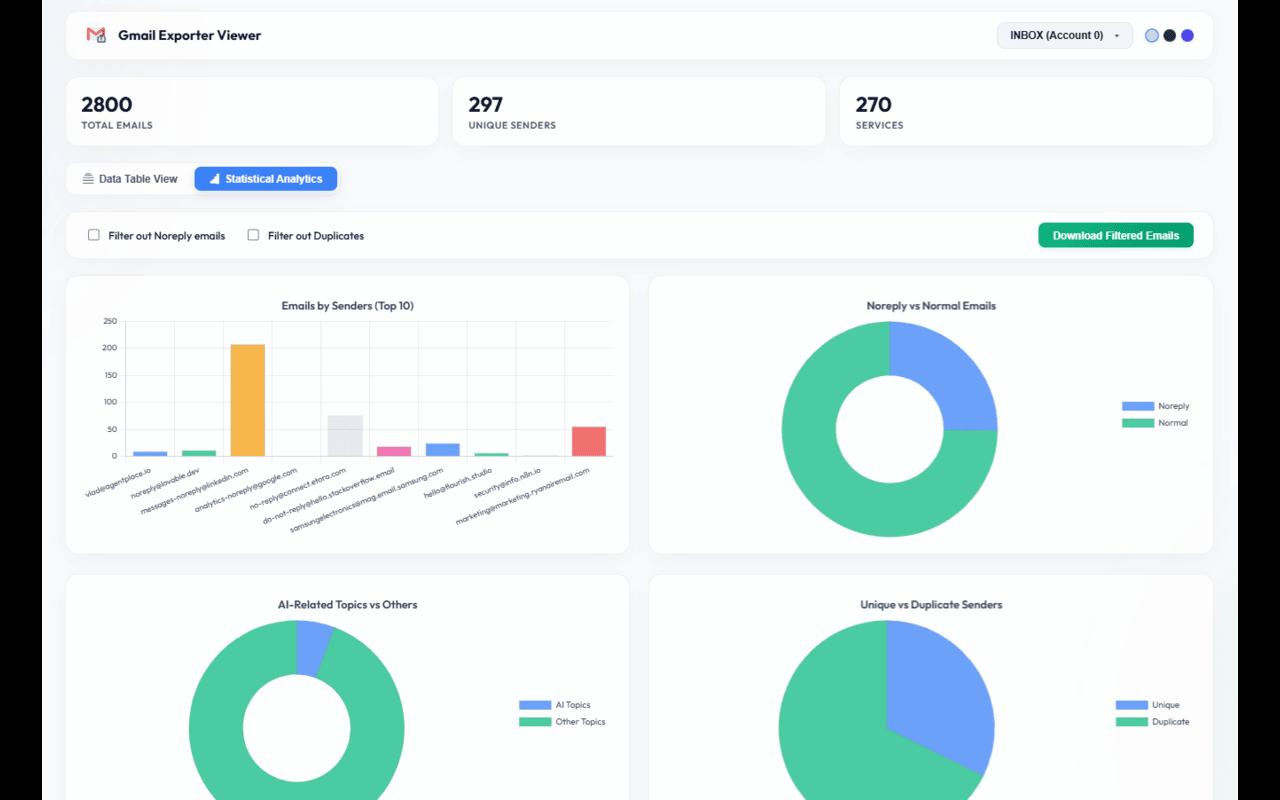Image resolution: width=1280 pixels, height=800 pixels.
Task: Click the no-reply@connect.etoro.com gray bar
Action: point(345,436)
